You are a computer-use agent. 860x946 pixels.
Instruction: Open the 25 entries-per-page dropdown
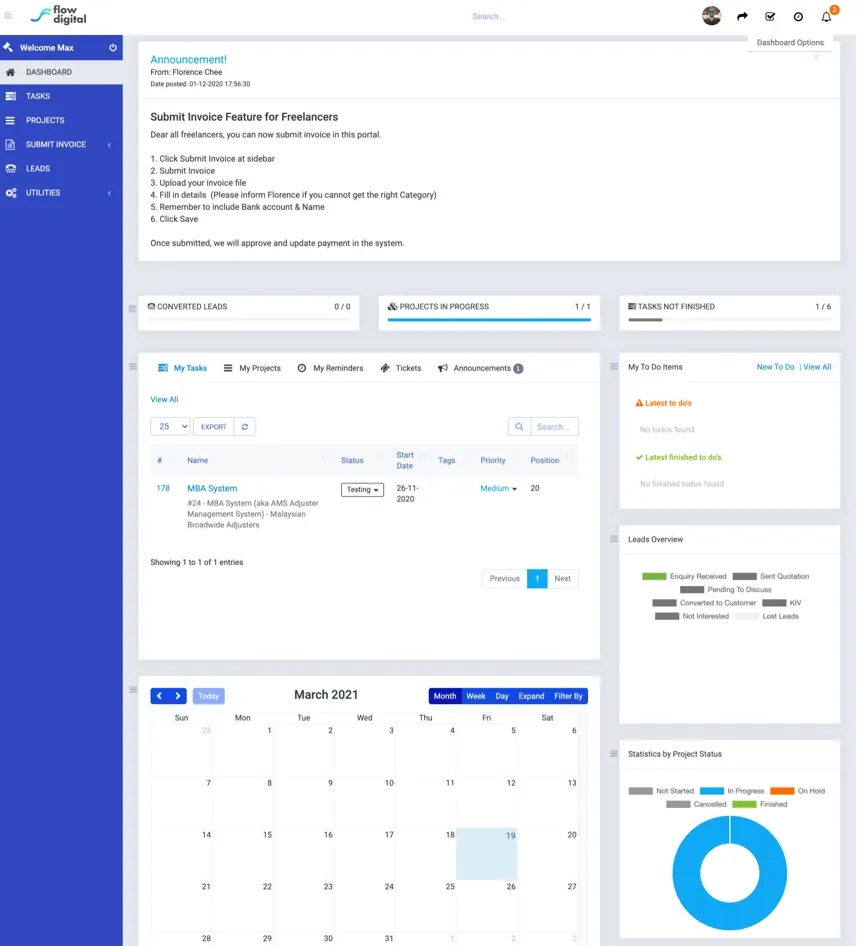170,427
